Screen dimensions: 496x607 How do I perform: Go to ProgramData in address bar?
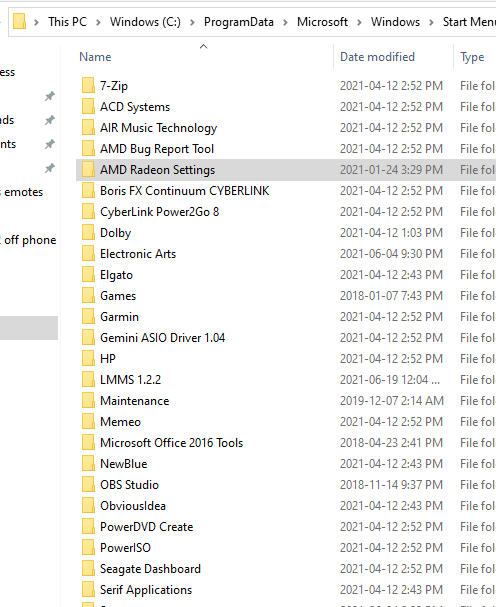point(239,22)
